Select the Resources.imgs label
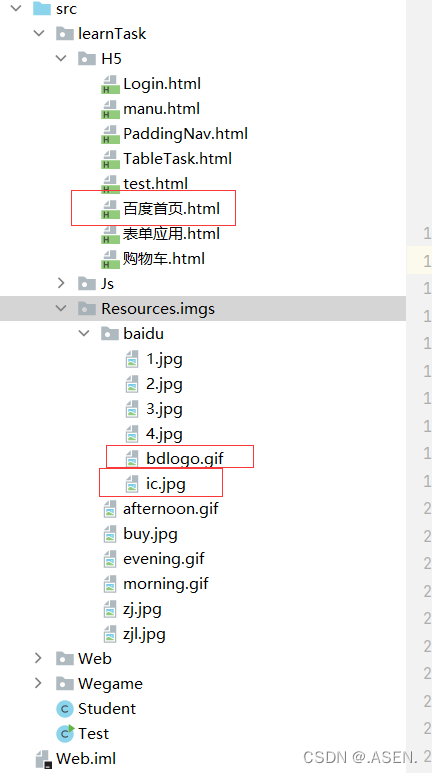 click(x=158, y=309)
